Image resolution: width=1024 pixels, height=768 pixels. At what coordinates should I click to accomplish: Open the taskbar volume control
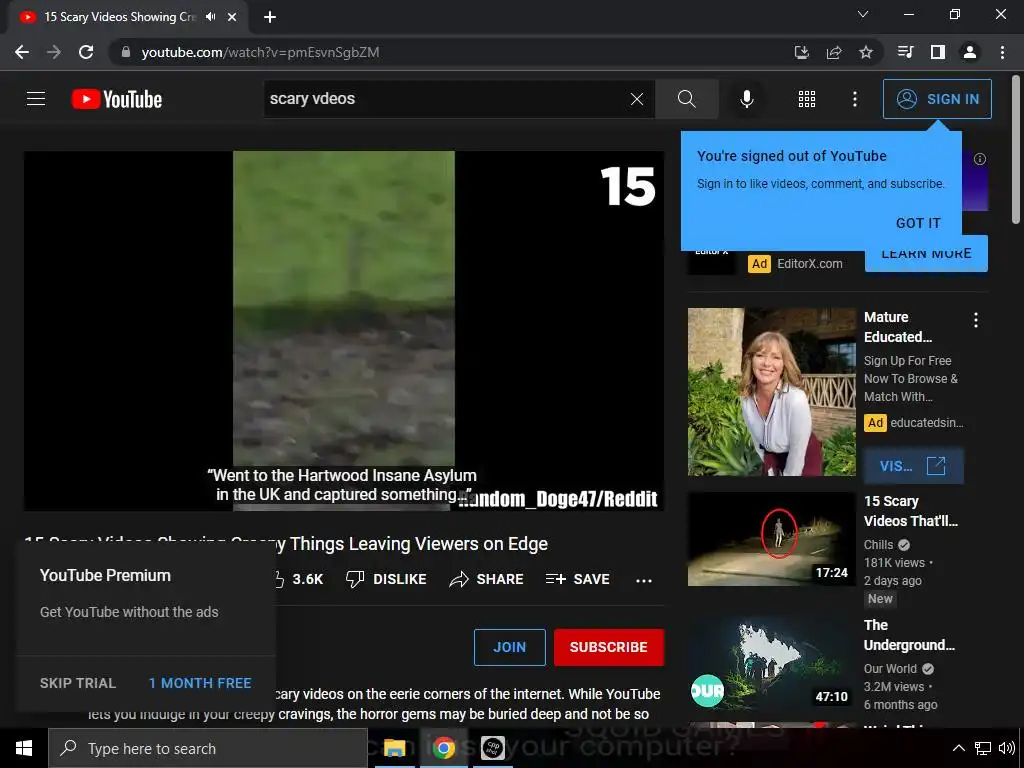pos(1006,748)
